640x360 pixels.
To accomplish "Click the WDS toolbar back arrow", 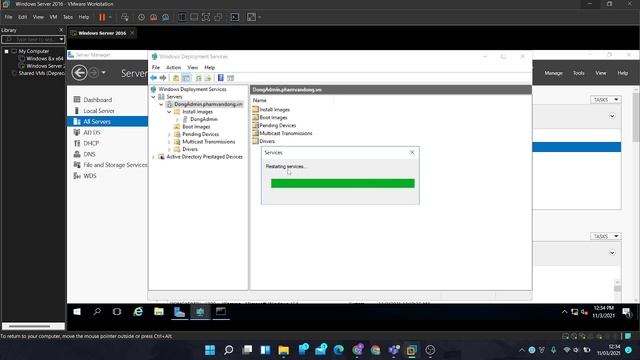I will pyautogui.click(x=154, y=78).
